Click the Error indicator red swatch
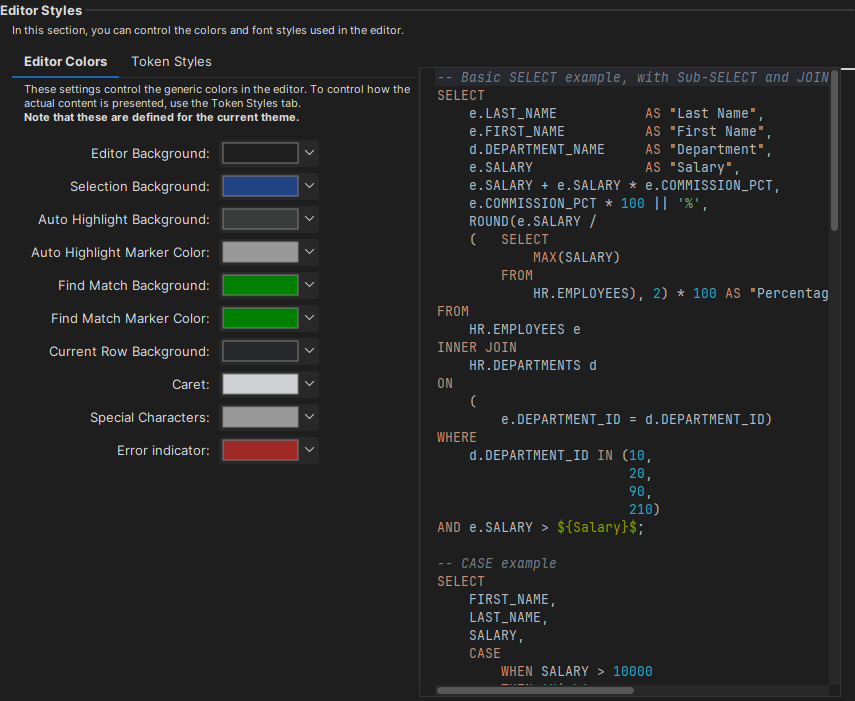This screenshot has height=701, width=855. click(260, 450)
